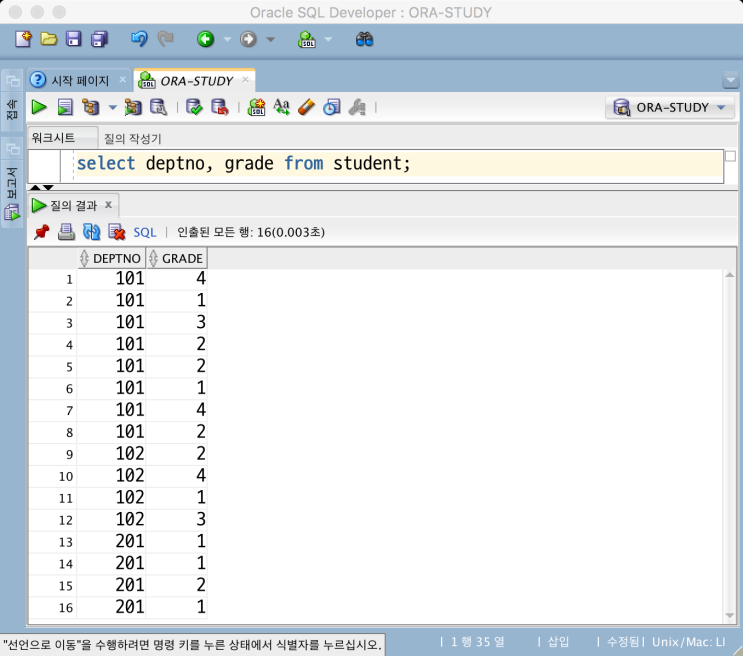Image resolution: width=743 pixels, height=656 pixels.
Task: Click DEPTNO cell 201 in row 13
Action: [112, 541]
